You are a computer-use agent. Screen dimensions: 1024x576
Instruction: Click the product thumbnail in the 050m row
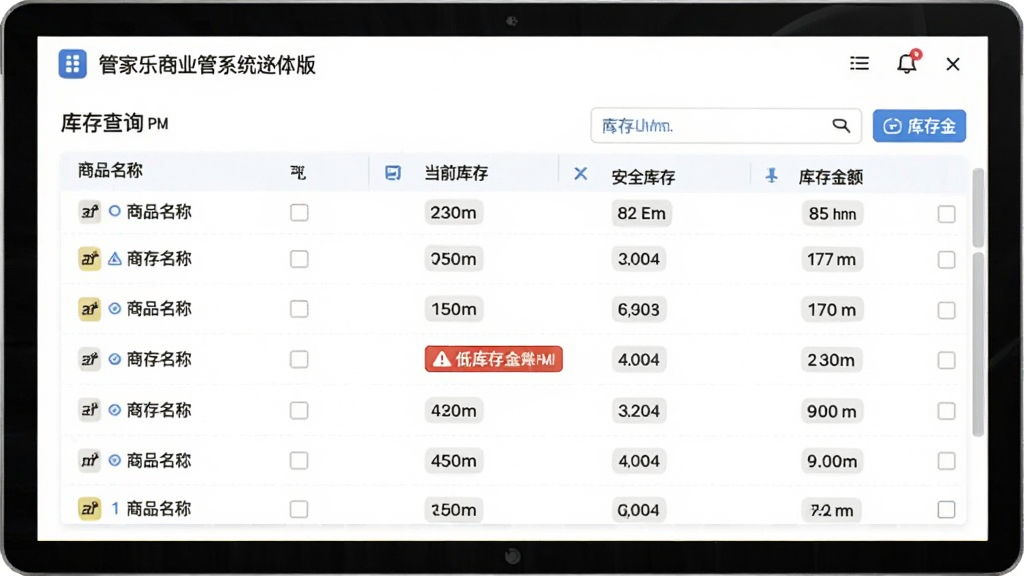pyautogui.click(x=89, y=259)
